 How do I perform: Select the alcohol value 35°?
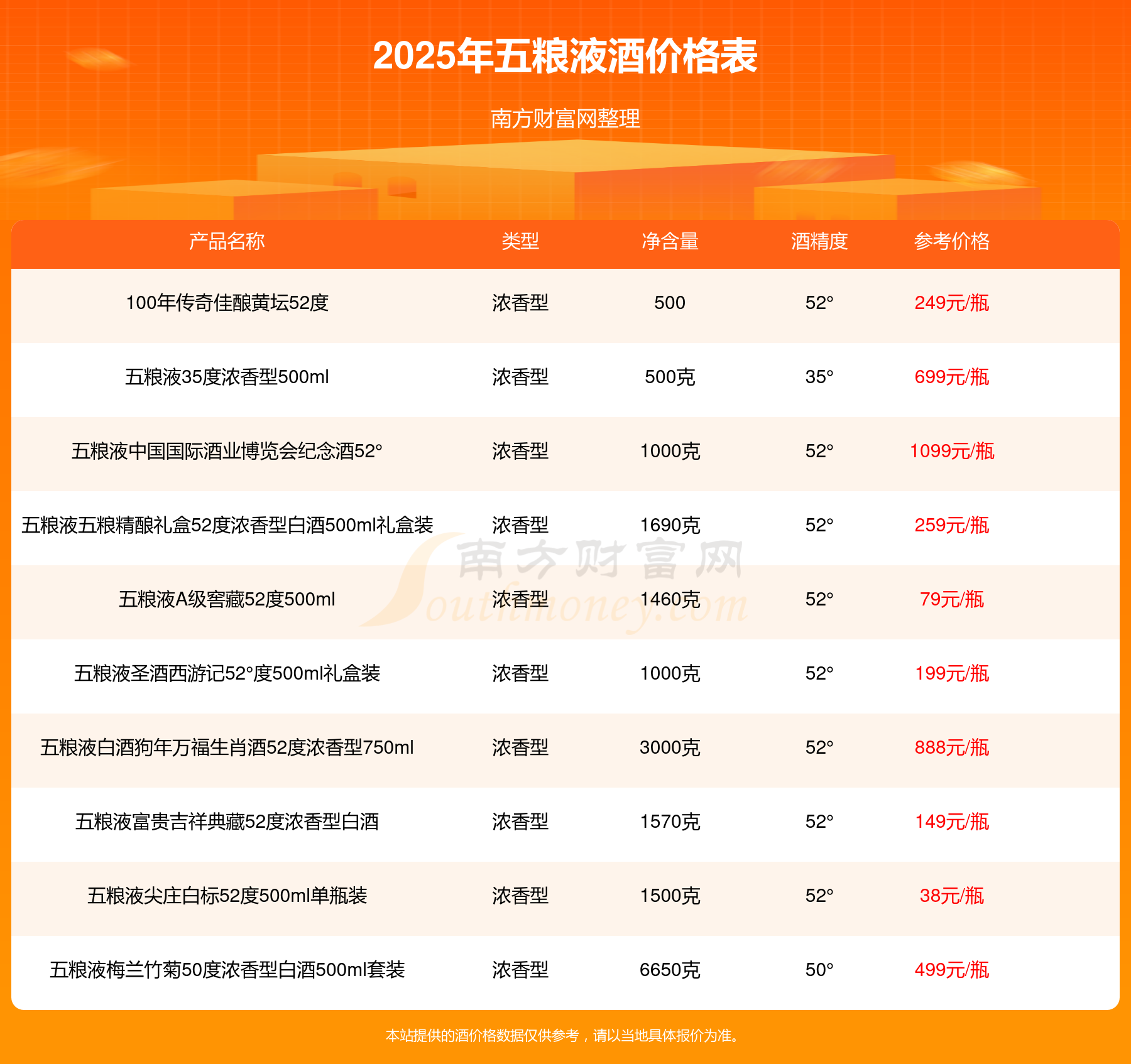tap(819, 377)
